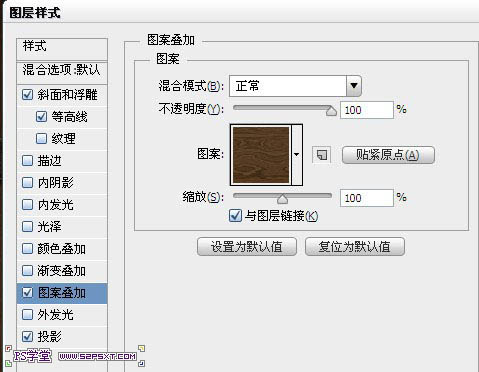
Task: Tick the 描边 checkbox
Action: (x=27, y=161)
